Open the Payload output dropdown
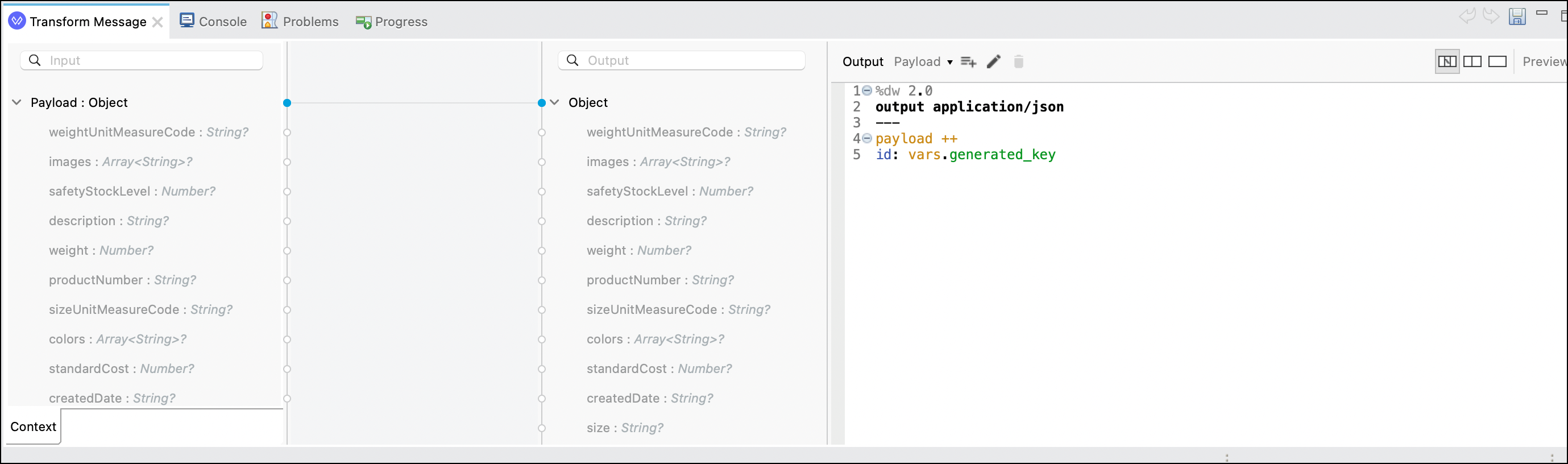Screen dimensions: 1568x464 click(x=923, y=61)
